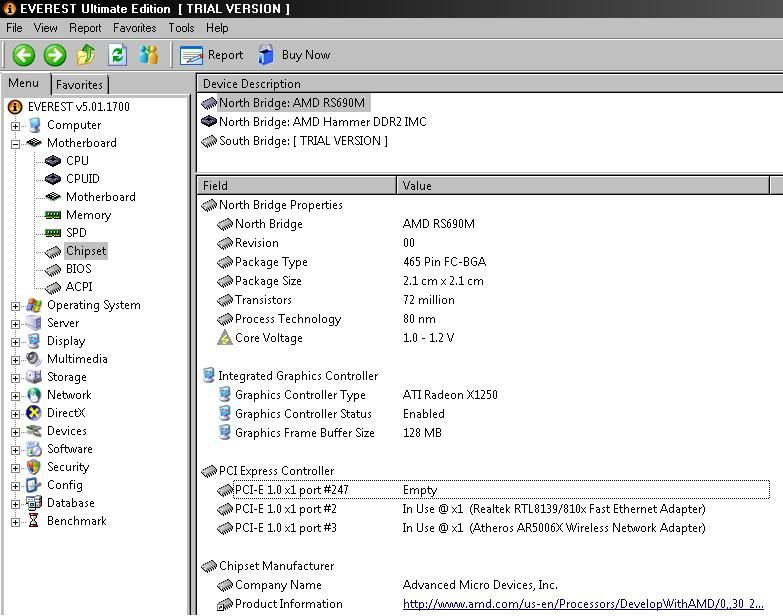Viewport: 783px width, 616px height.
Task: Expand the Server tree node
Action: (15, 324)
